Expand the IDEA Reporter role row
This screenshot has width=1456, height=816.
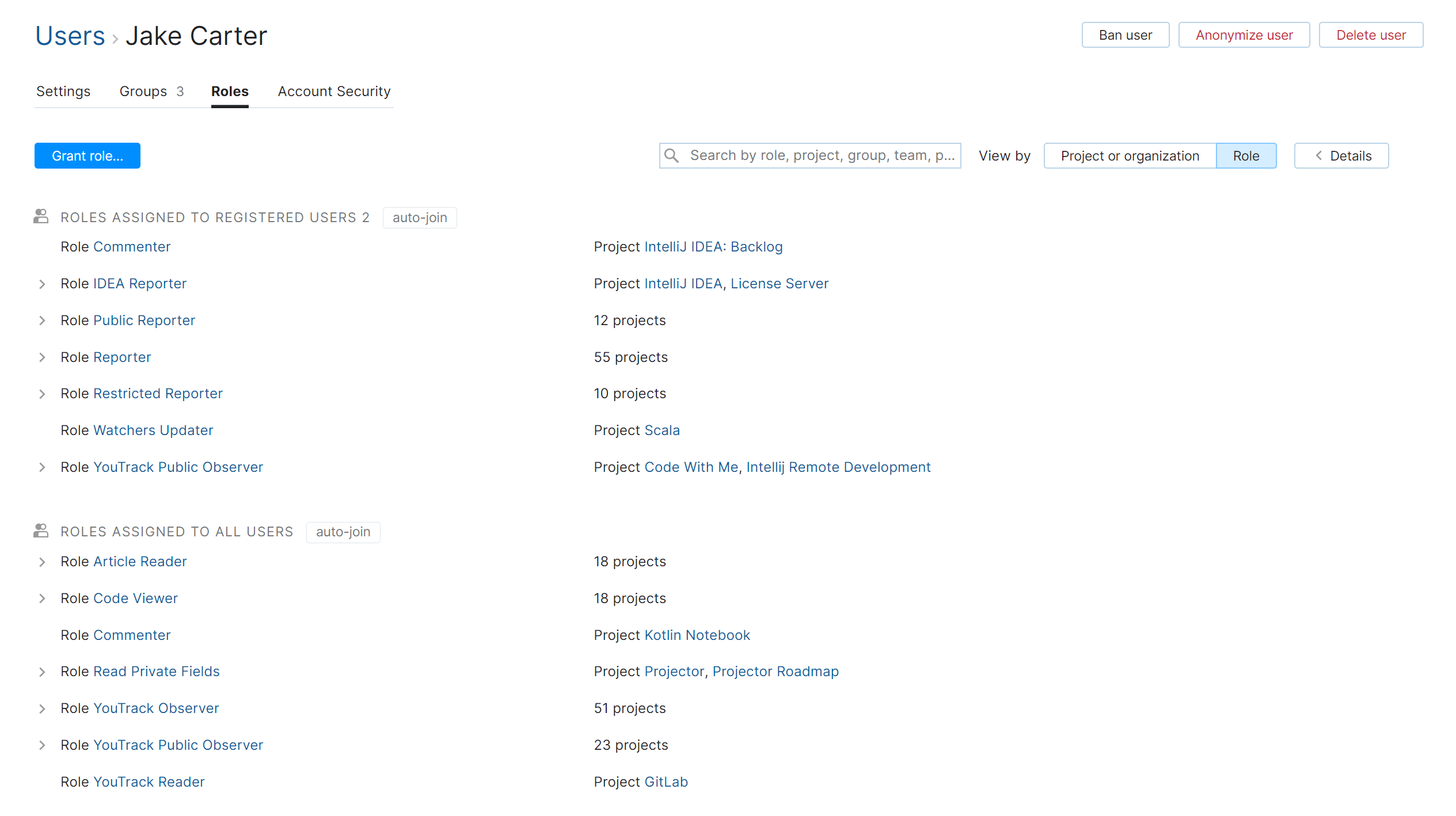[x=42, y=284]
